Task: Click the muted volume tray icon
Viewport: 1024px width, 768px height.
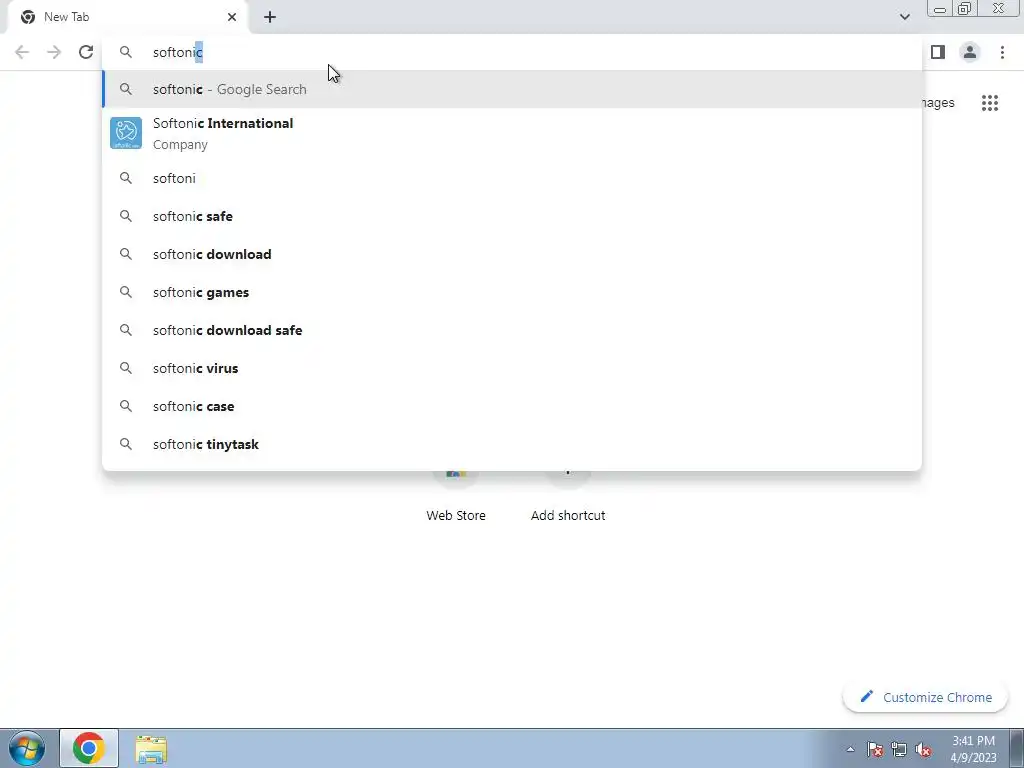Action: [x=922, y=749]
